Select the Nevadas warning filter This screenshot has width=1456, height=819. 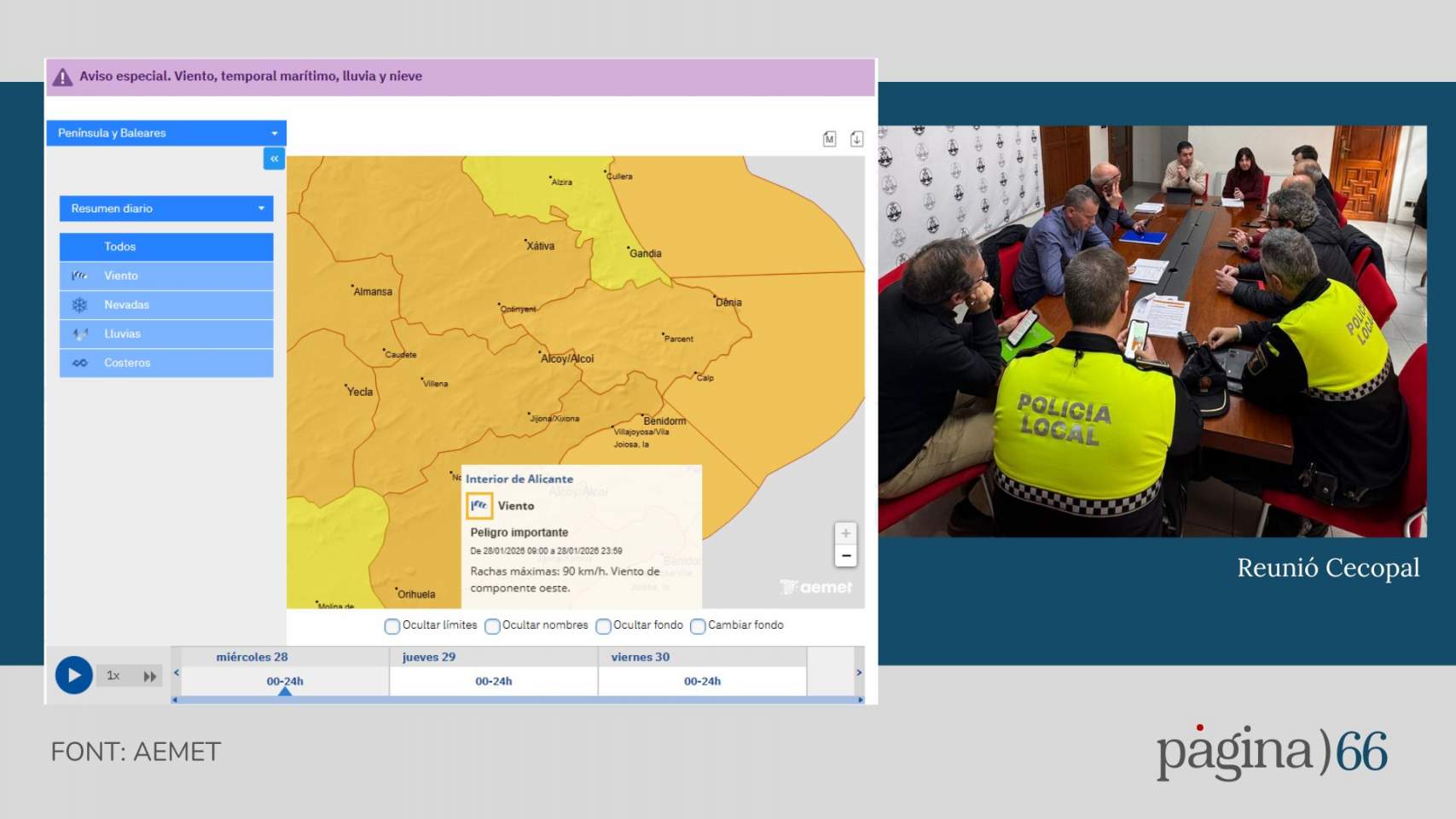[166, 305]
